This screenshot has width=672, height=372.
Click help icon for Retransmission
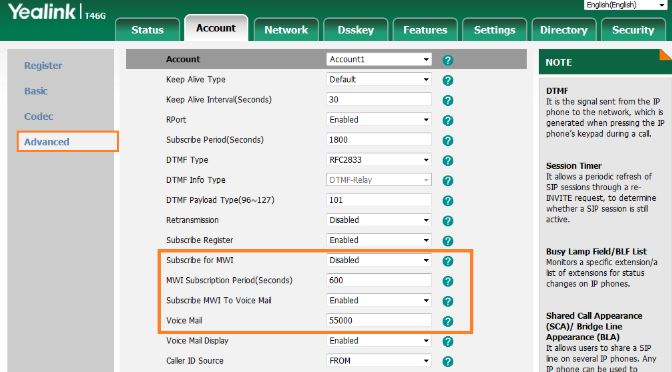(x=447, y=221)
